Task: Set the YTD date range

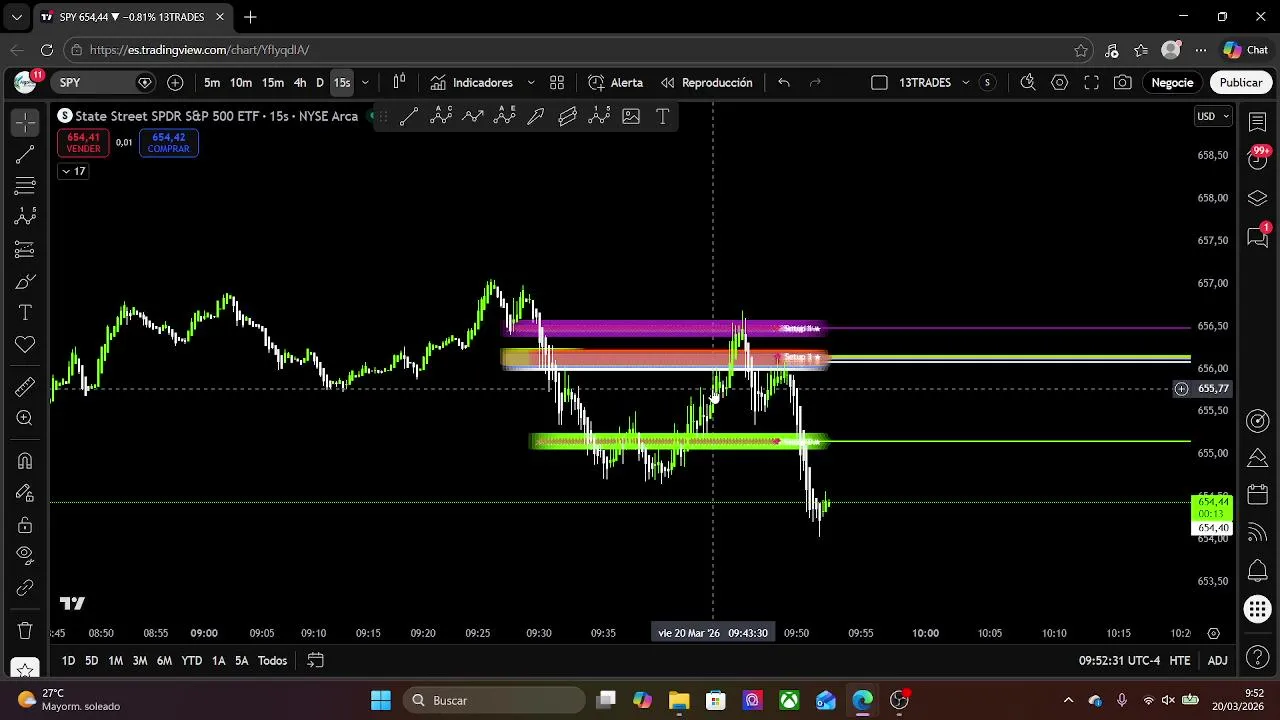Action: tap(191, 661)
